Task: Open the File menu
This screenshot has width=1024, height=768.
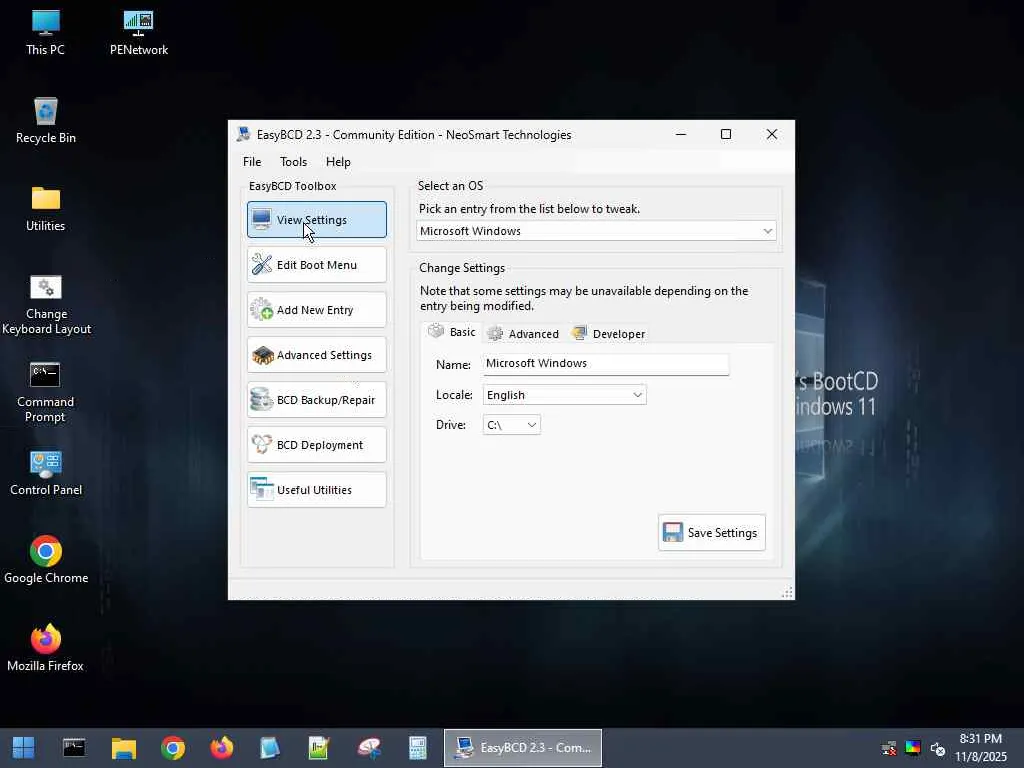Action: [252, 162]
